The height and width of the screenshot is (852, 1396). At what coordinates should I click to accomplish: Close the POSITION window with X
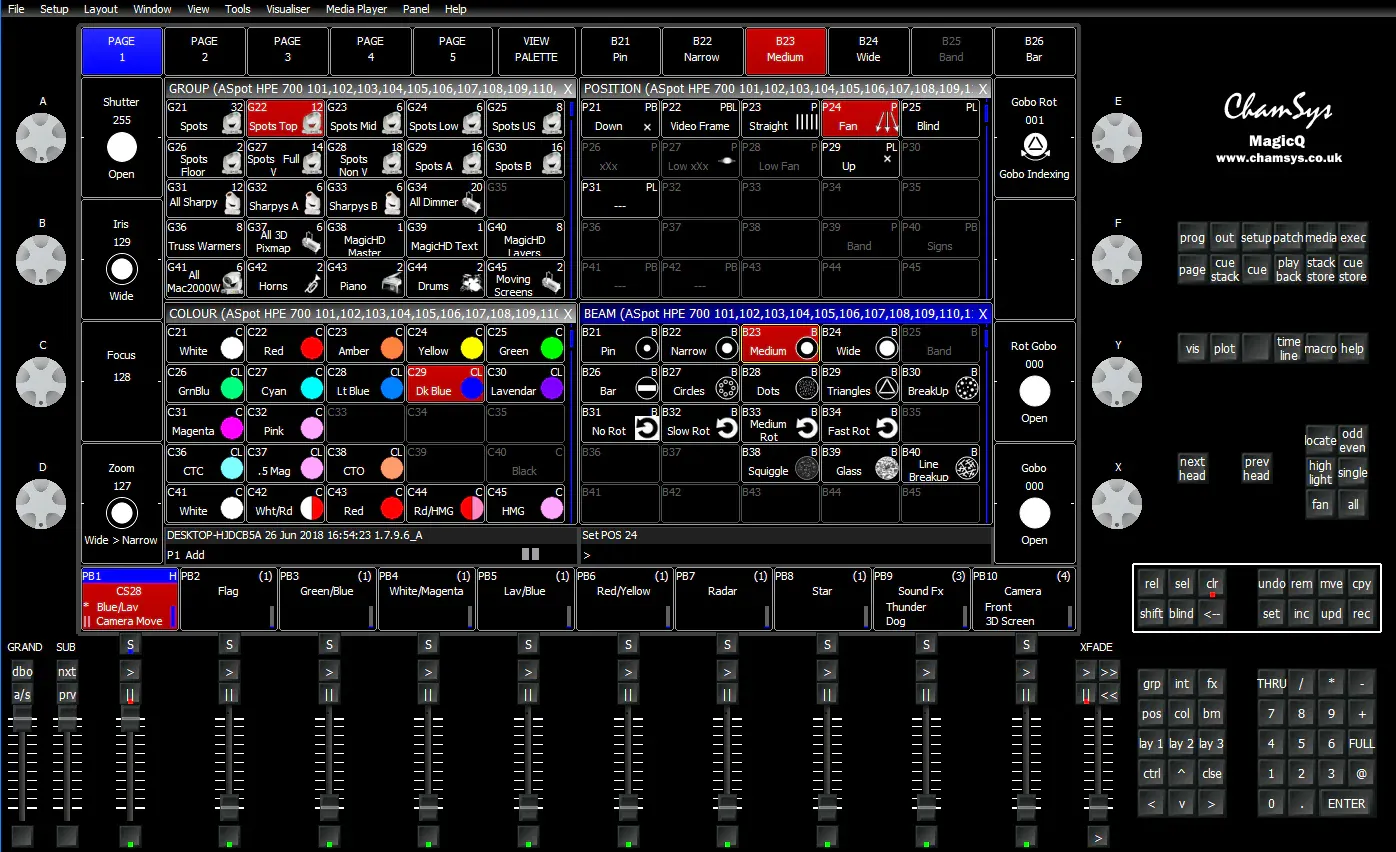(x=983, y=89)
